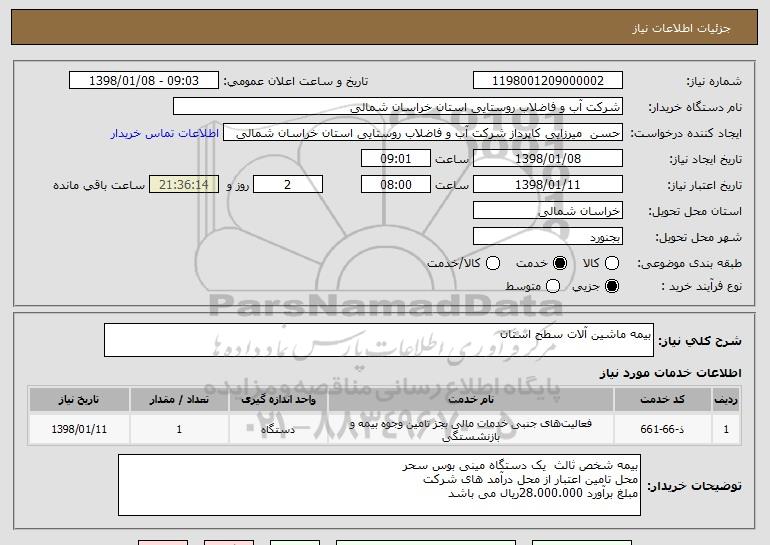Image resolution: width=770 pixels, height=545 pixels.
Task: Select the کالا/خدمت radio button
Action: point(493,264)
